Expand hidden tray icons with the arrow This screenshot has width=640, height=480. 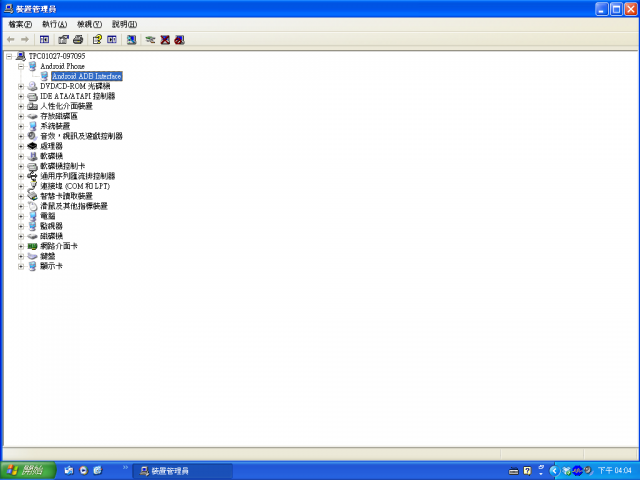click(554, 471)
